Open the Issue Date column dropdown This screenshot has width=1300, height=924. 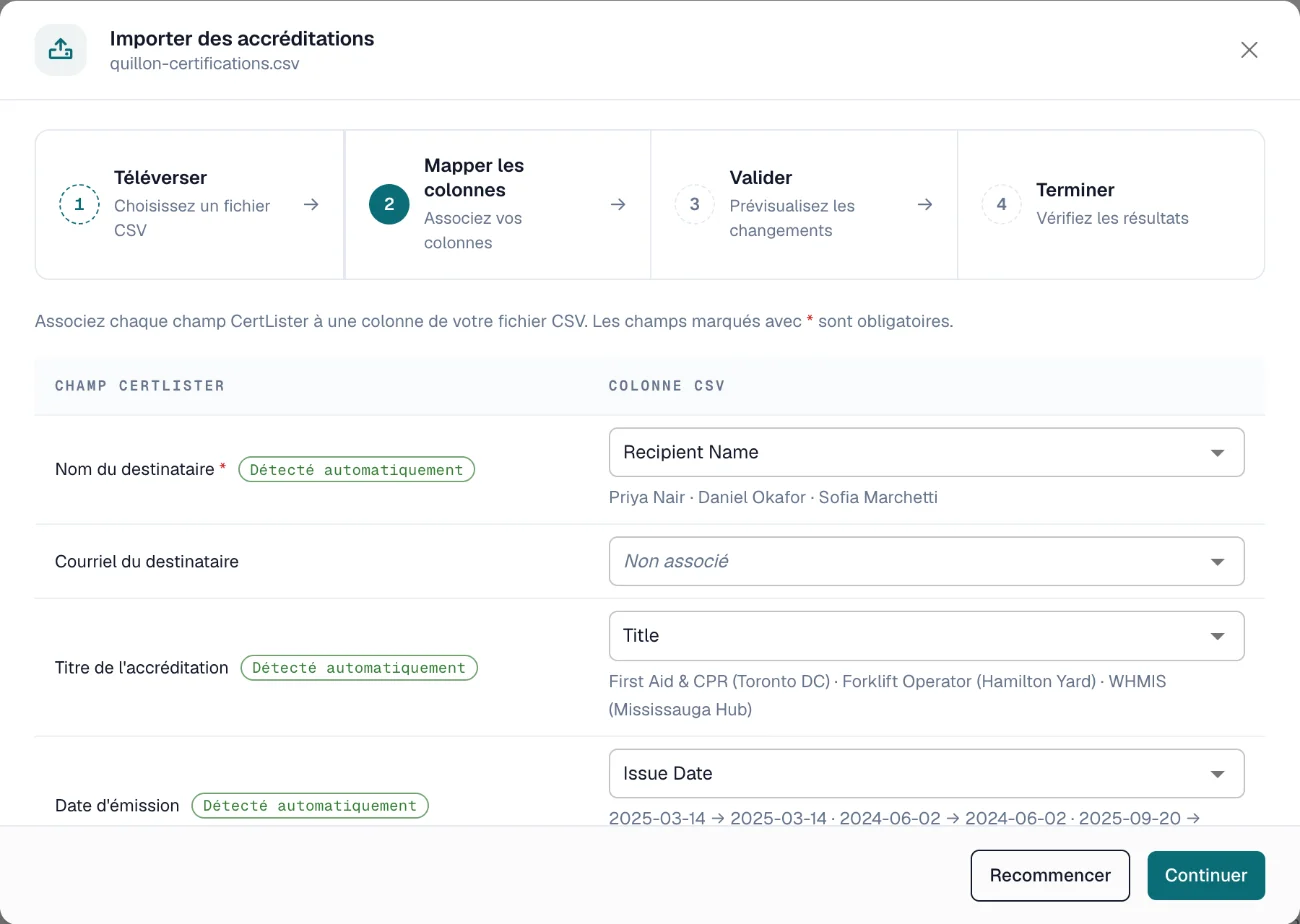(x=927, y=774)
